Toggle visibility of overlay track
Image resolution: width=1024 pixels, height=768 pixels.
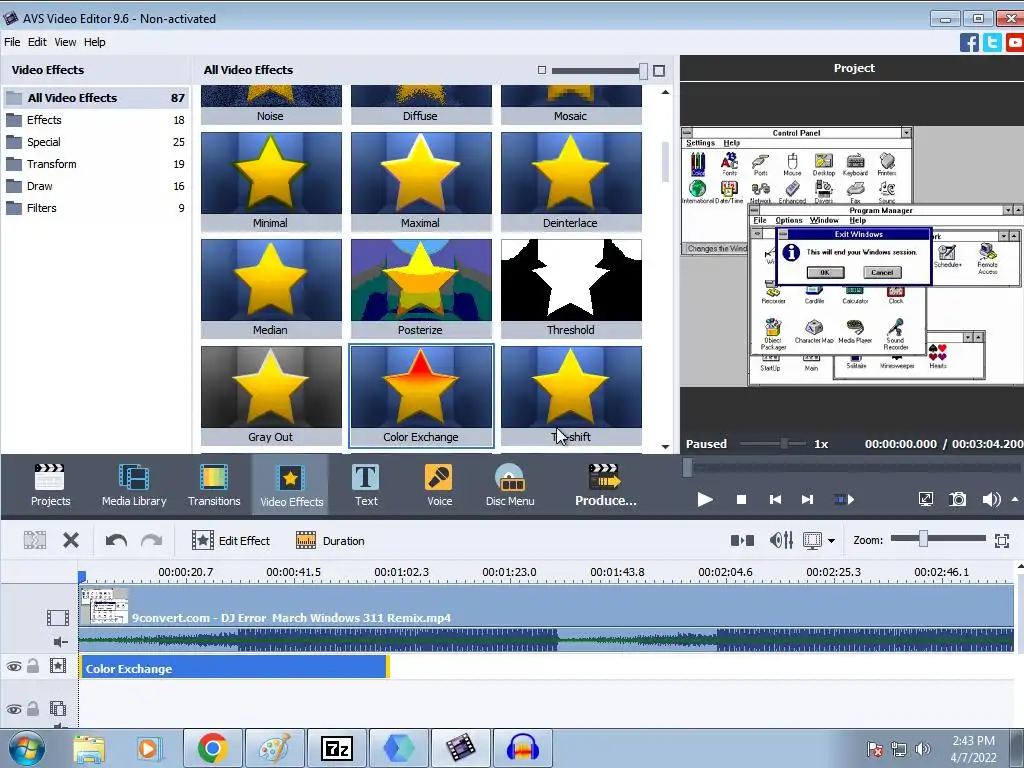pyautogui.click(x=14, y=709)
